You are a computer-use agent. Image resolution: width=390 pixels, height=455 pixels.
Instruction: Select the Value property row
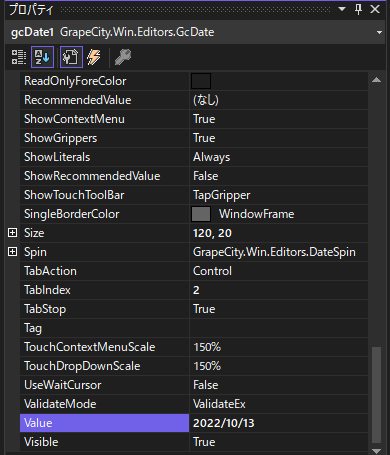[x=194, y=423]
